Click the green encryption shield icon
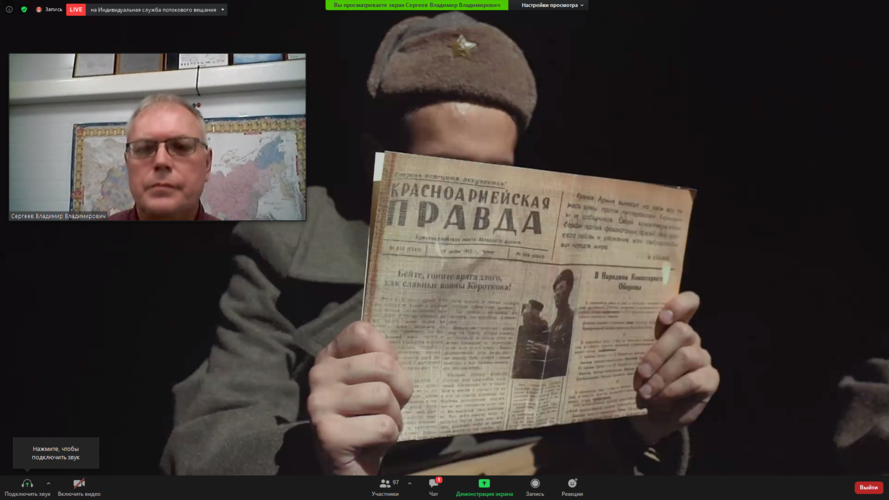 click(24, 9)
